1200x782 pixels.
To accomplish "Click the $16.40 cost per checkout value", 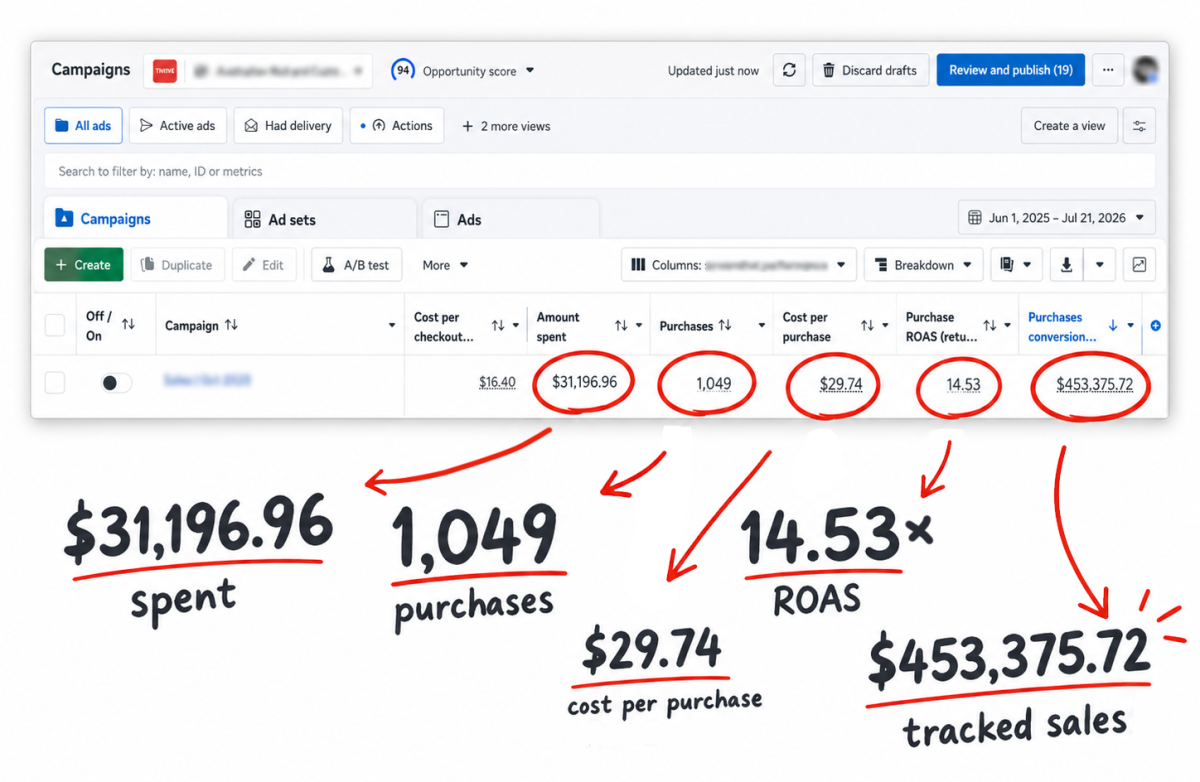I will pyautogui.click(x=497, y=383).
